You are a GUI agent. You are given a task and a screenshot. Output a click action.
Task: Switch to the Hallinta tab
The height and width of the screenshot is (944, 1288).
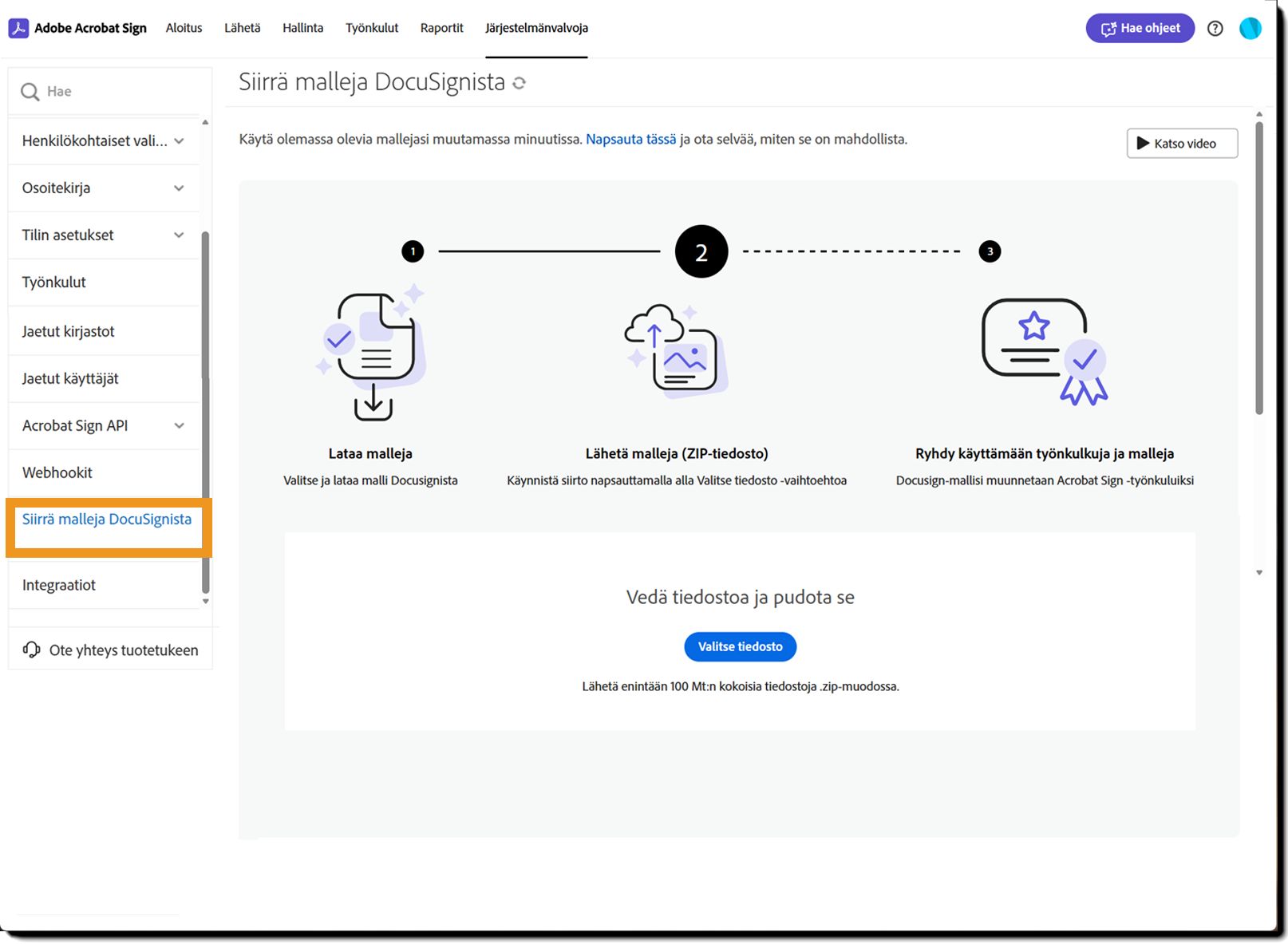pyautogui.click(x=303, y=28)
